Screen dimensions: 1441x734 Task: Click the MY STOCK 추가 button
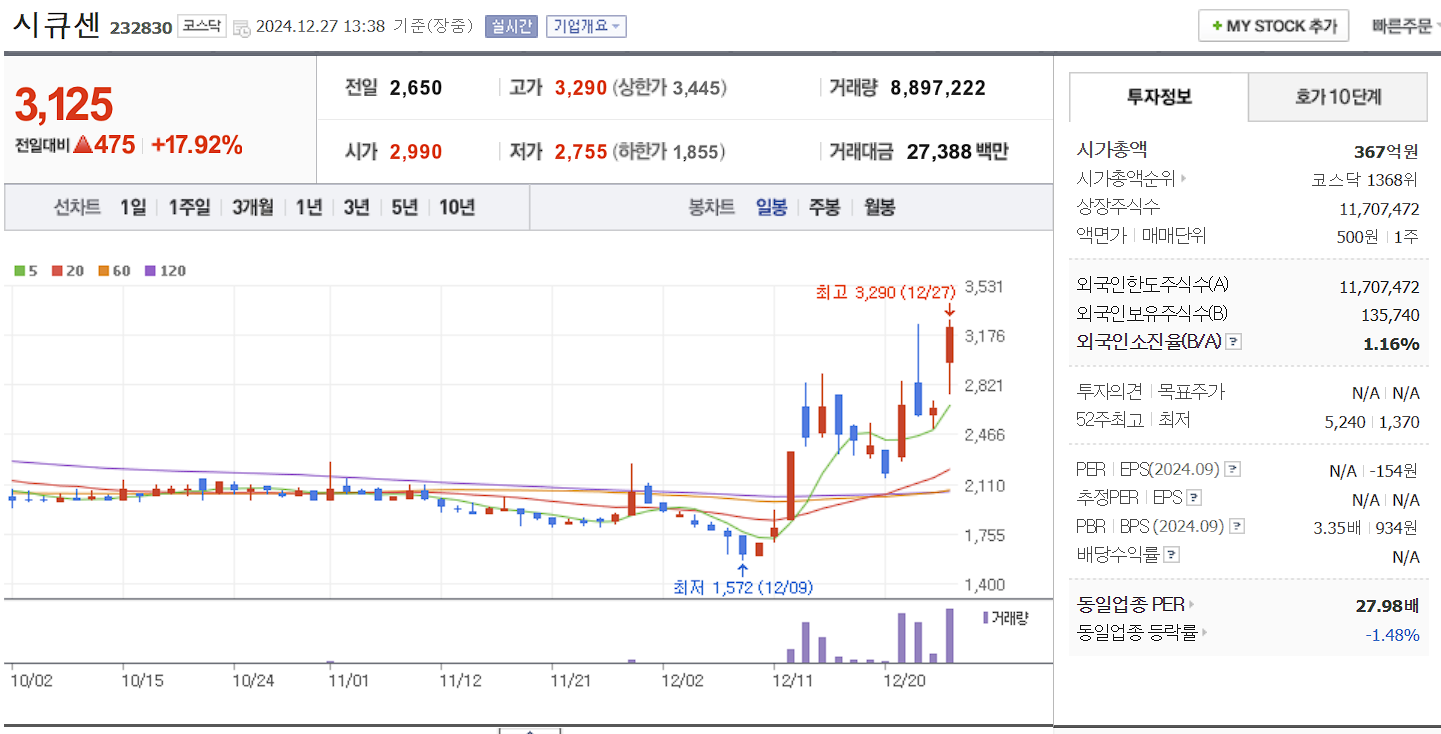1273,25
